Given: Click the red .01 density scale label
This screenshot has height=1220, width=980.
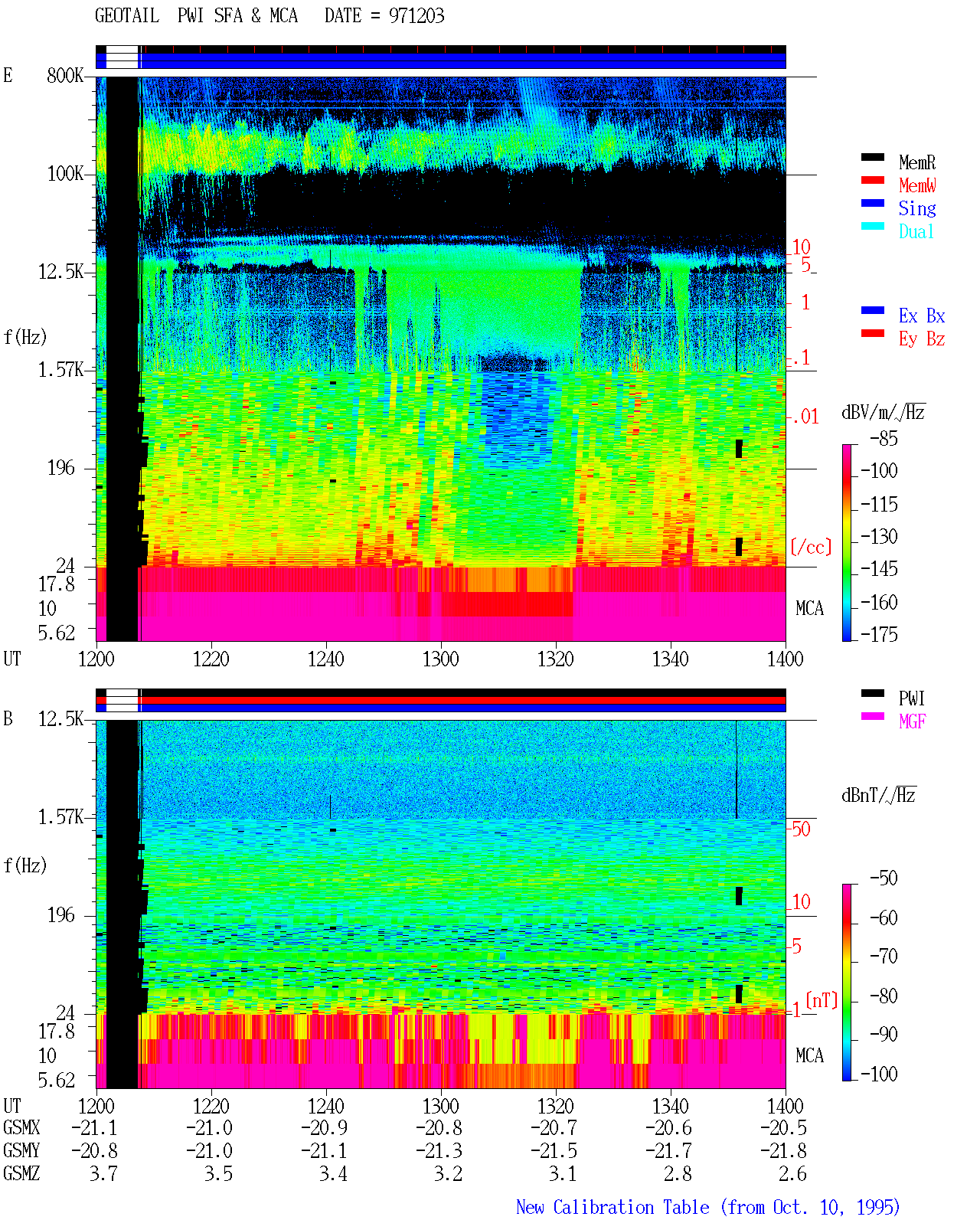Looking at the screenshot, I should [x=805, y=417].
